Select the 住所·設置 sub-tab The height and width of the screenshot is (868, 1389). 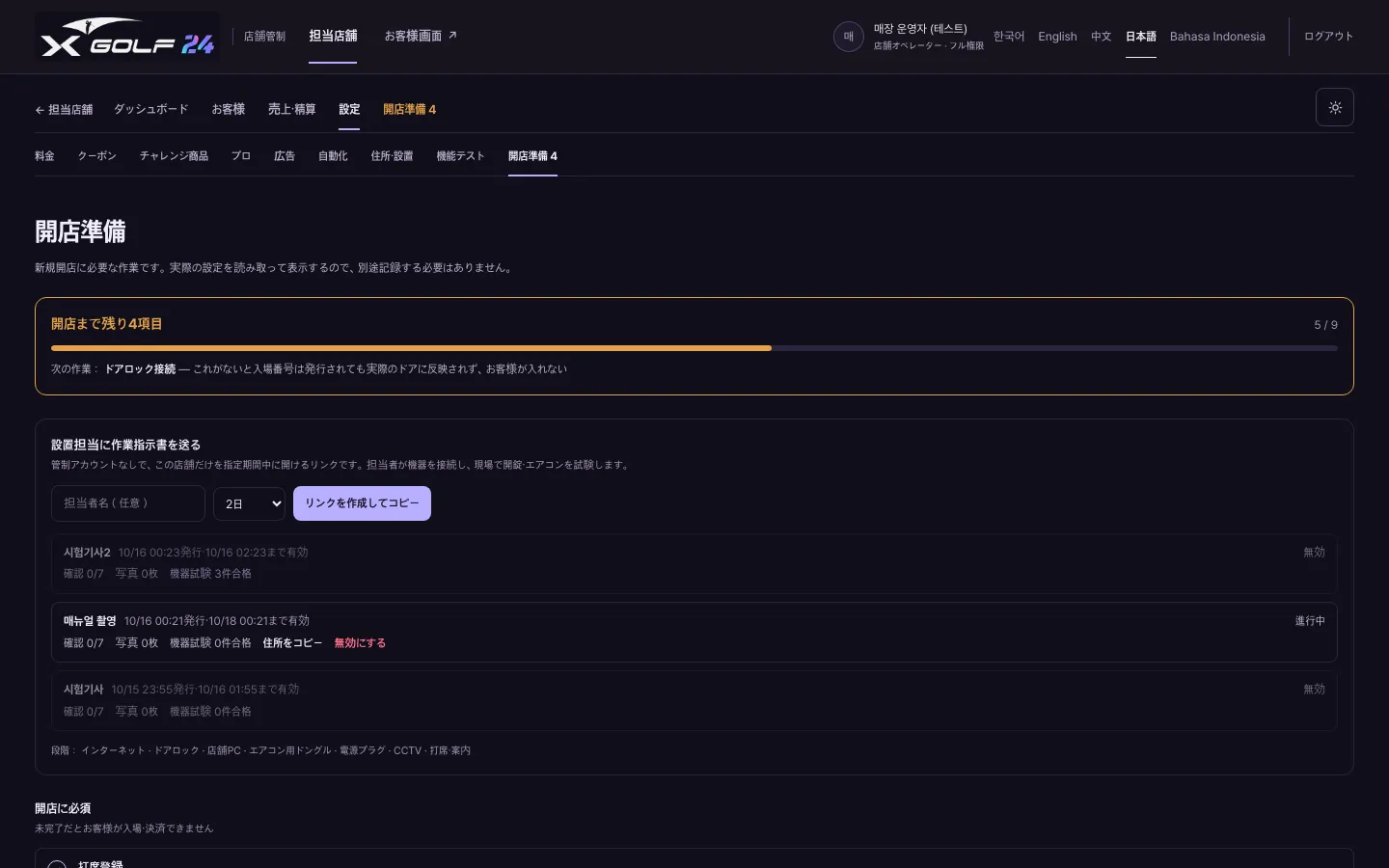click(392, 156)
